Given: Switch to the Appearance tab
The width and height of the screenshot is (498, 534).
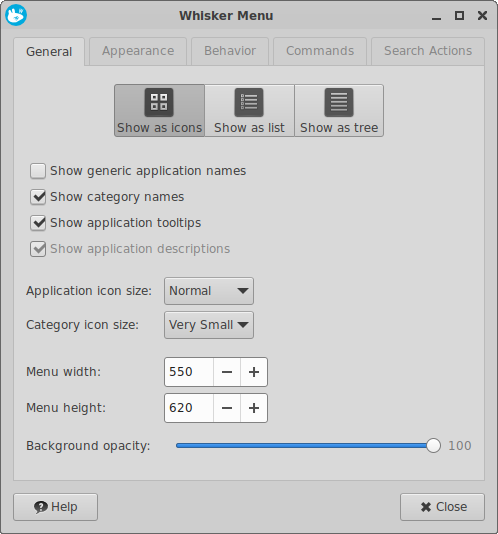Looking at the screenshot, I should (x=138, y=51).
